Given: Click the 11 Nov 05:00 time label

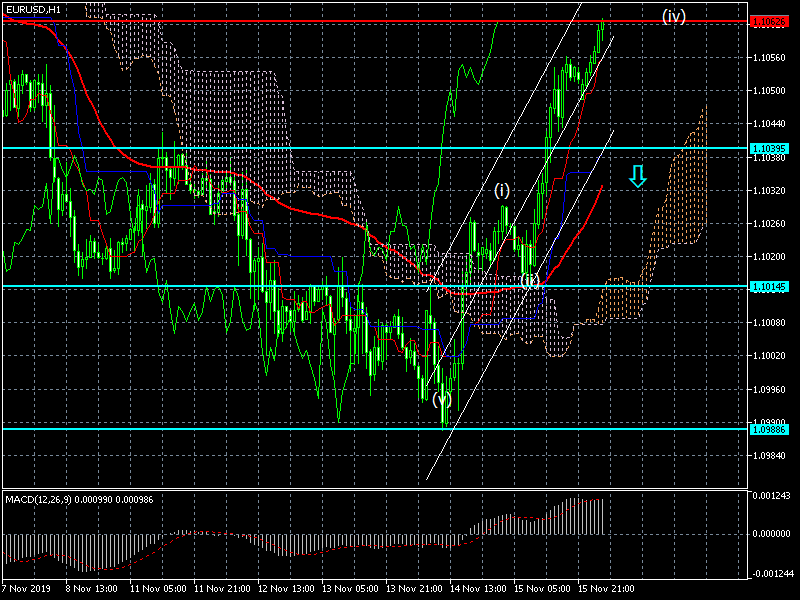Looking at the screenshot, I should point(160,591).
